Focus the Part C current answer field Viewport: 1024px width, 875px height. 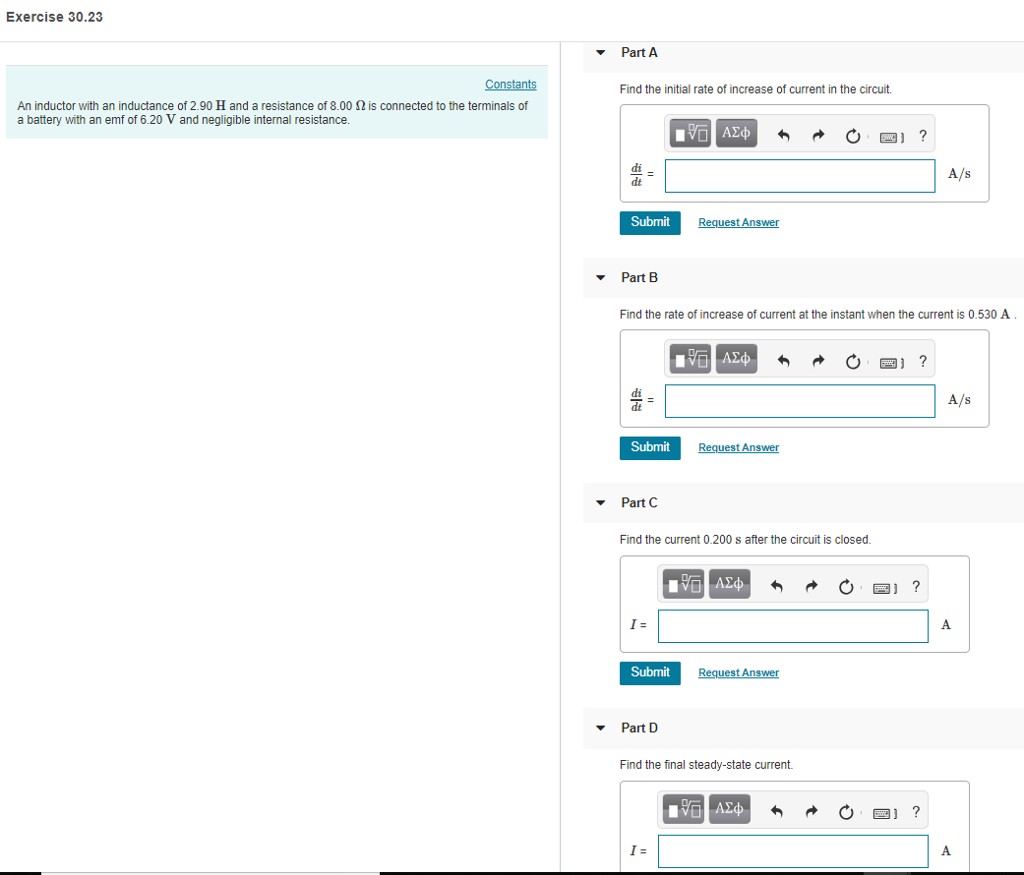tap(793, 626)
